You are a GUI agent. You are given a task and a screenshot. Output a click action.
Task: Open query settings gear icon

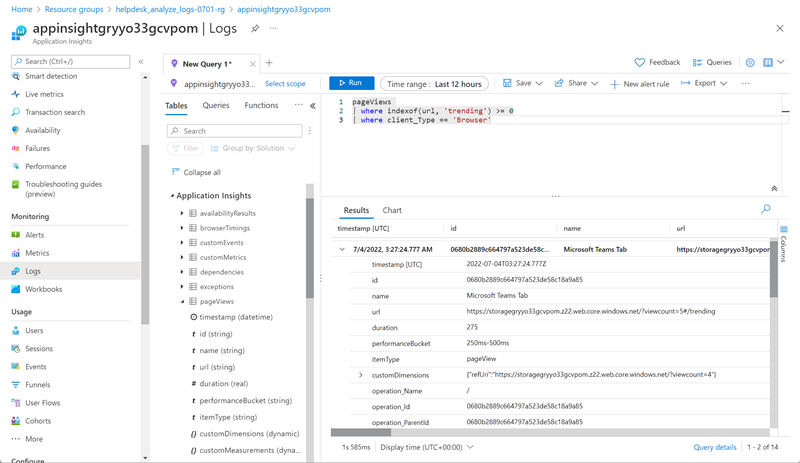click(750, 62)
